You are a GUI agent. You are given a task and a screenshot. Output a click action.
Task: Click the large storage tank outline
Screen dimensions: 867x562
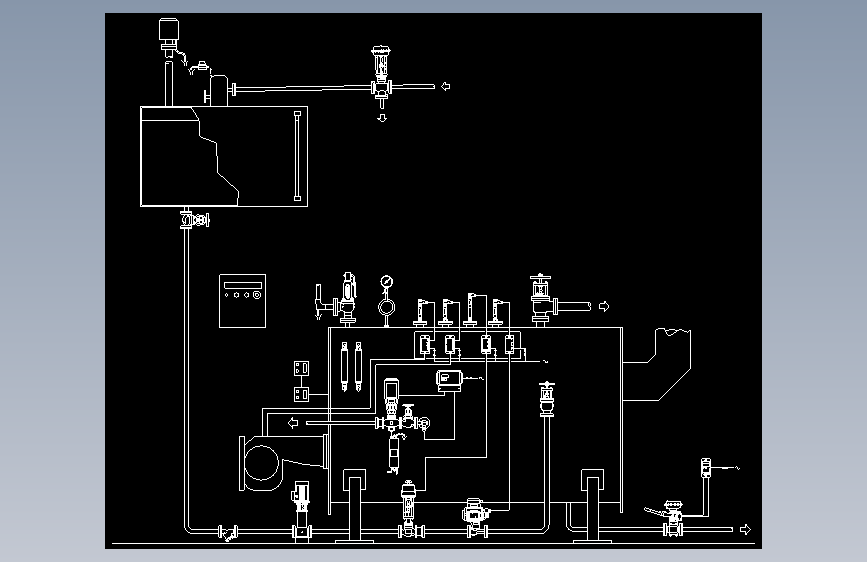coord(224,157)
